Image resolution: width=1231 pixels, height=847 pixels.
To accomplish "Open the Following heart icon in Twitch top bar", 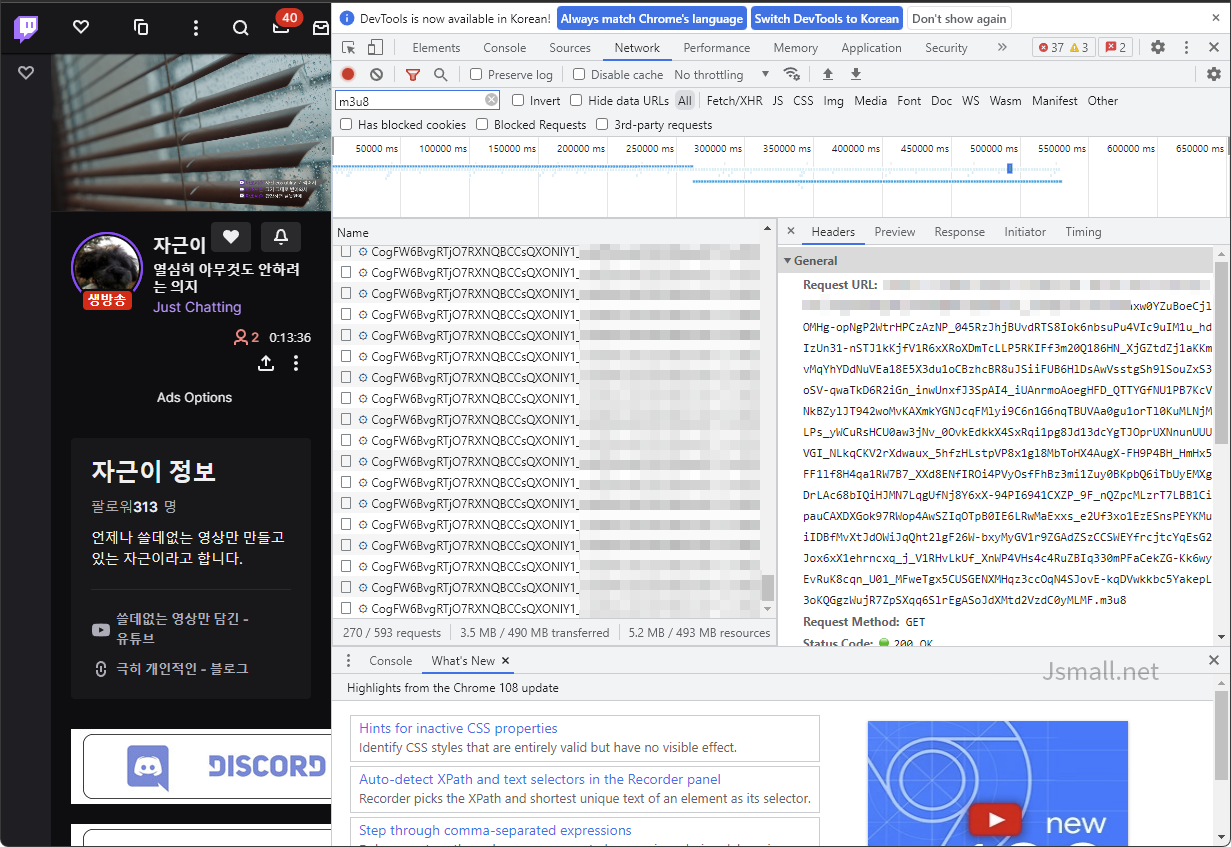I will coord(82,28).
